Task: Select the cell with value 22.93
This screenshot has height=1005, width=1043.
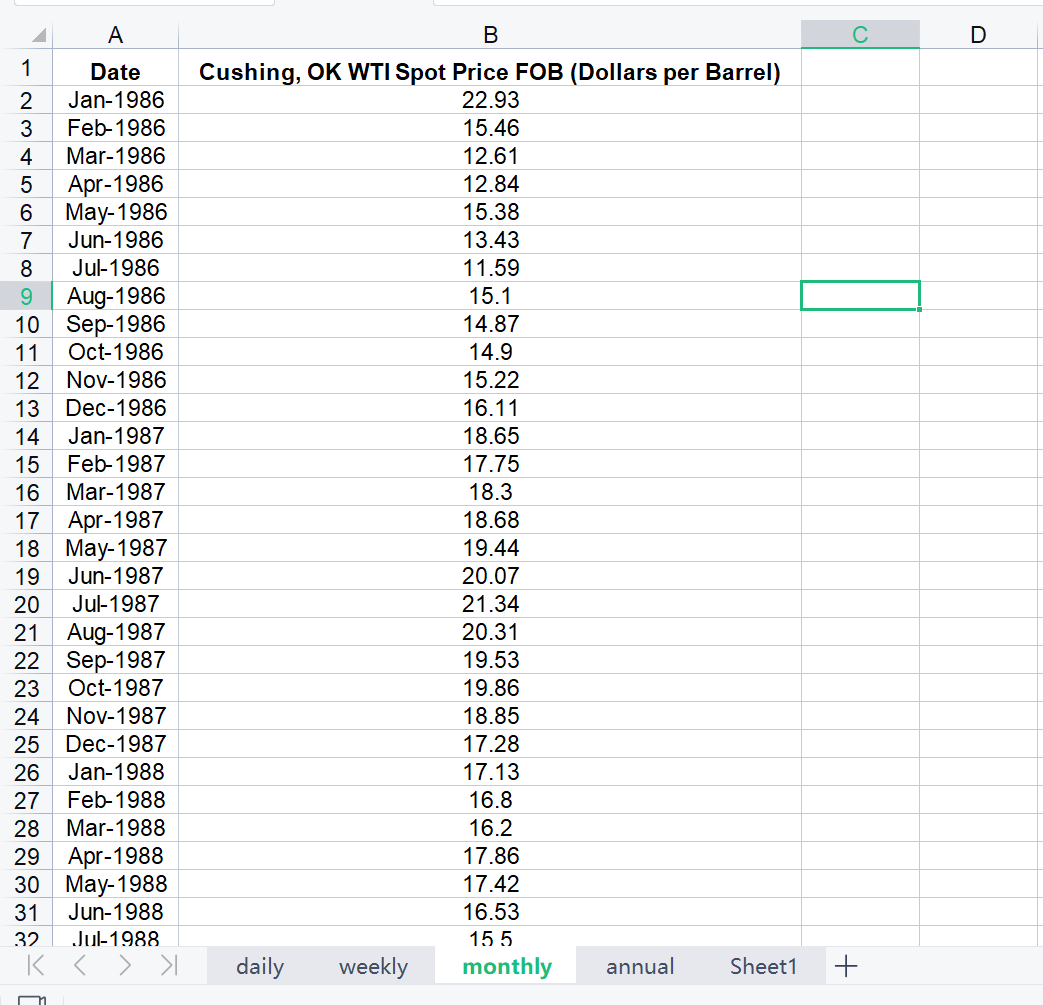Action: (x=490, y=100)
